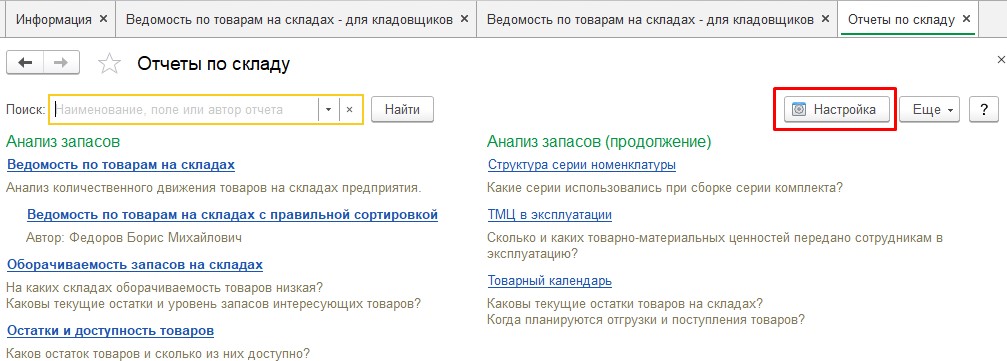This screenshot has height=361, width=1007.
Task: Go back with the left arrow button
Action: pyautogui.click(x=24, y=63)
